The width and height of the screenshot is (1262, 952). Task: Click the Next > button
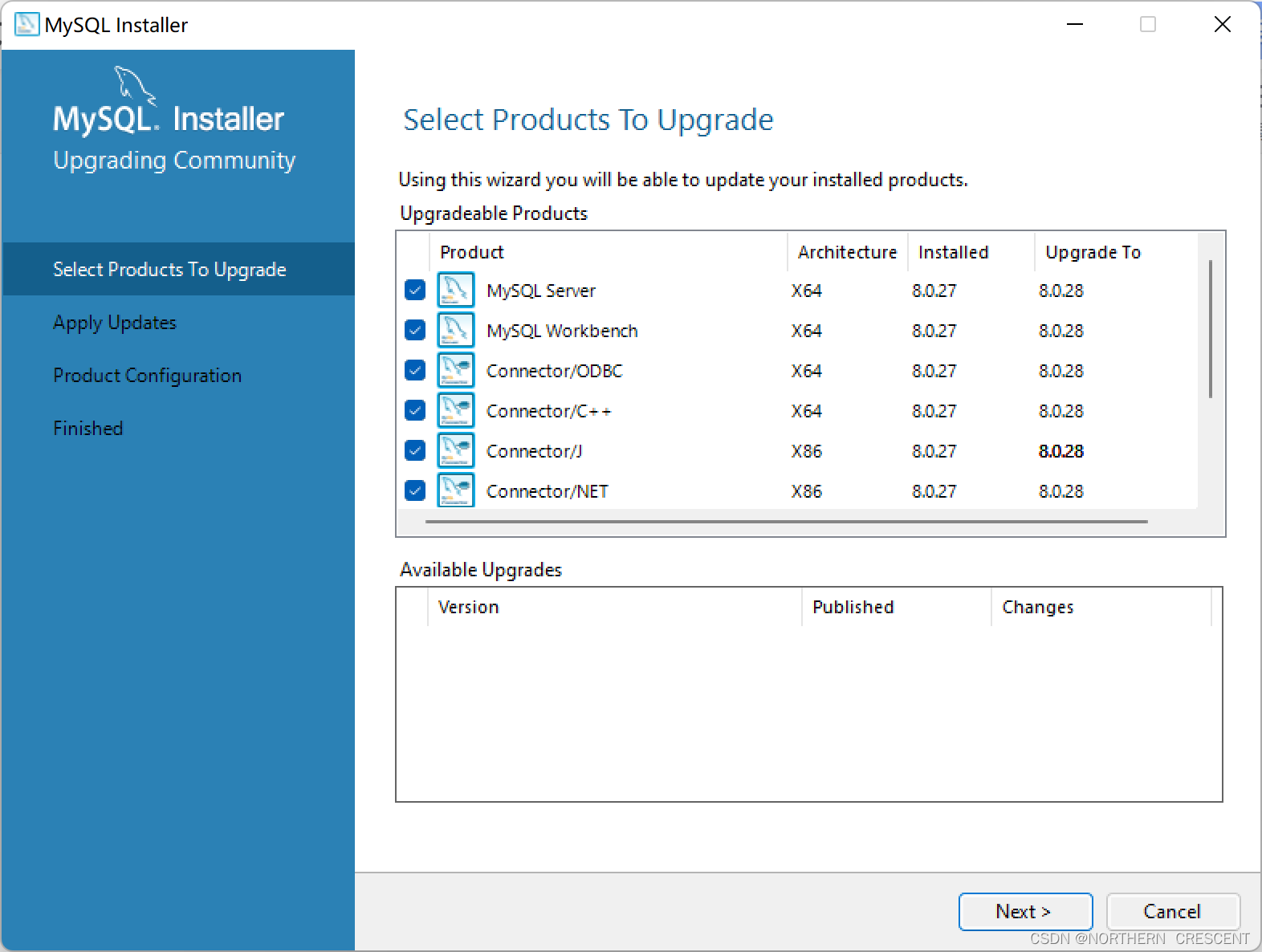(x=1025, y=911)
